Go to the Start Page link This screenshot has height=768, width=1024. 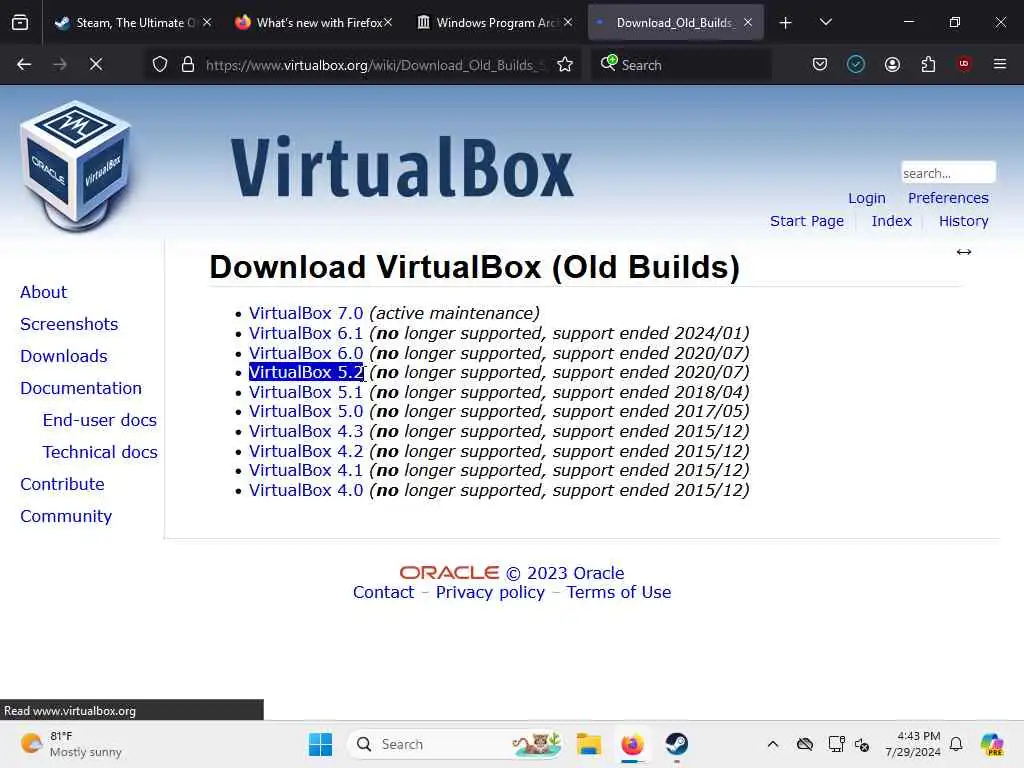click(807, 221)
